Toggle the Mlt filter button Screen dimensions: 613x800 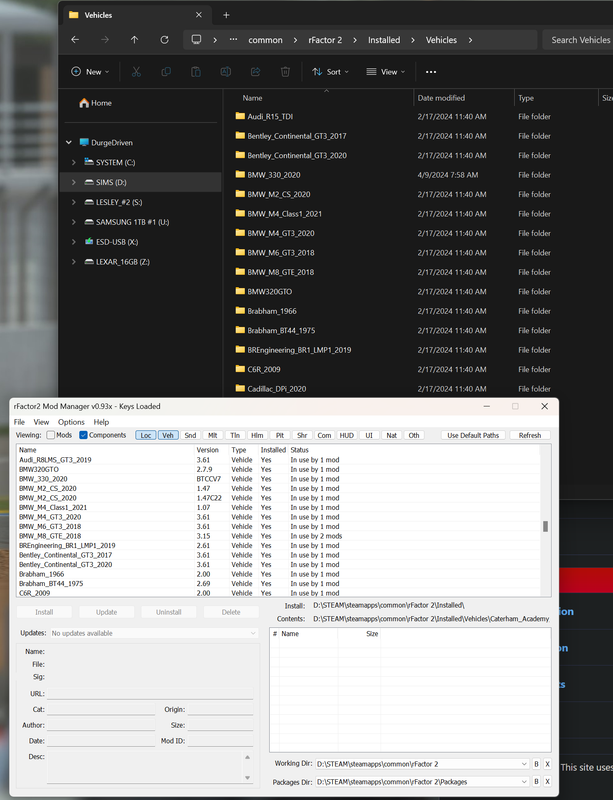pos(213,435)
